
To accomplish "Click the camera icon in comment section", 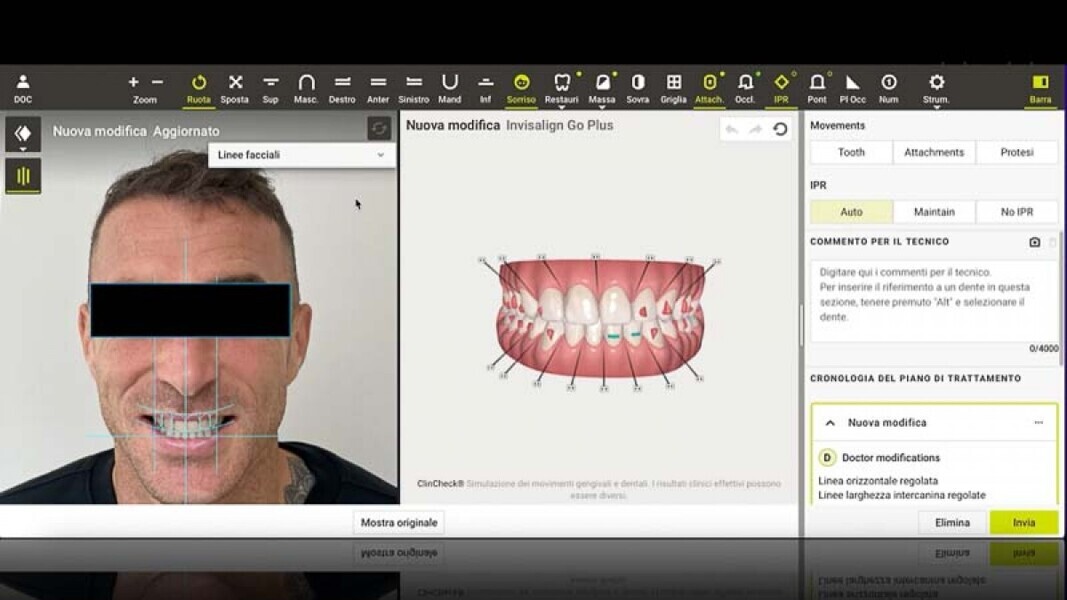I will click(x=1034, y=242).
